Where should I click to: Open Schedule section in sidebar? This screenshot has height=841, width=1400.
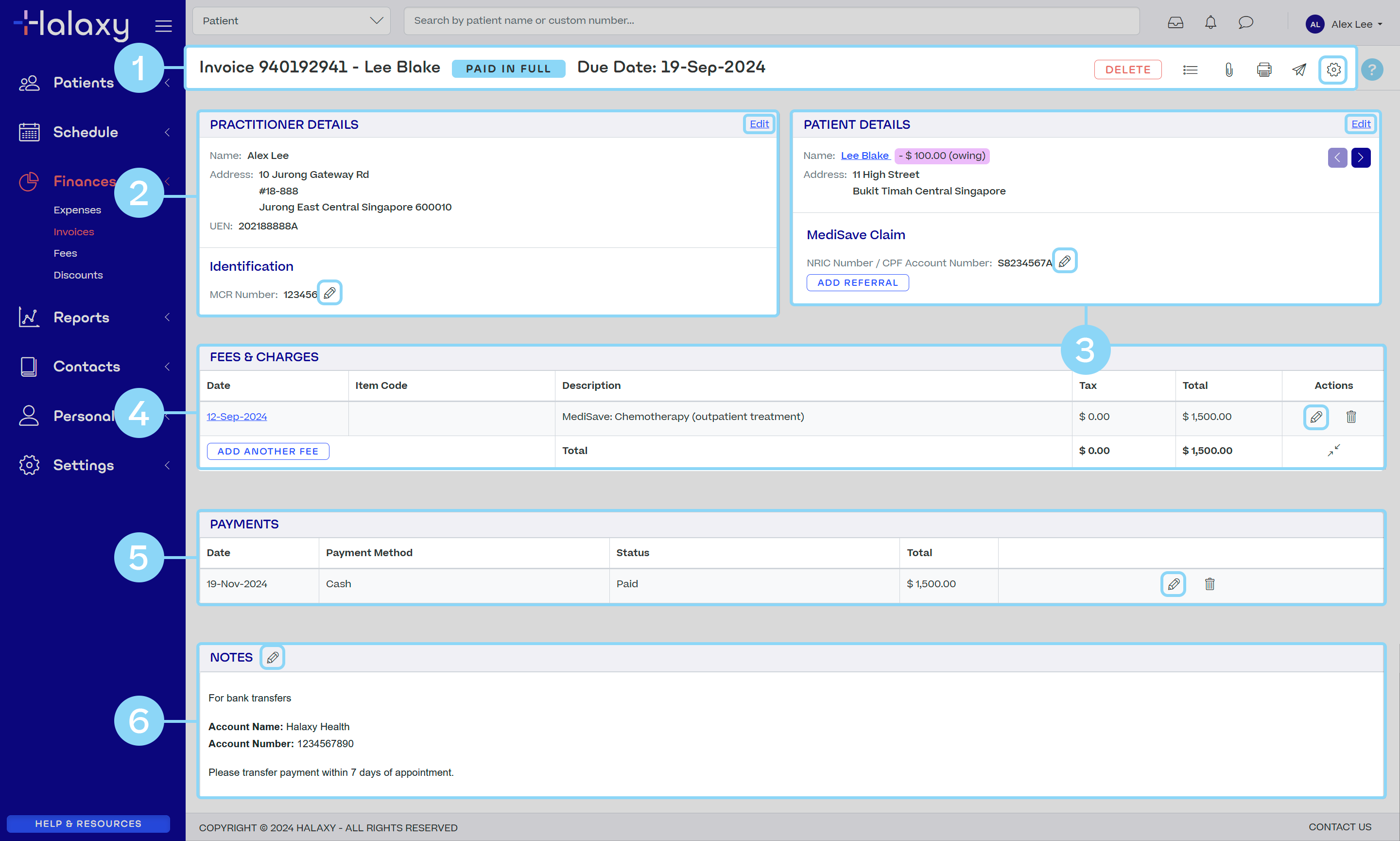click(86, 132)
